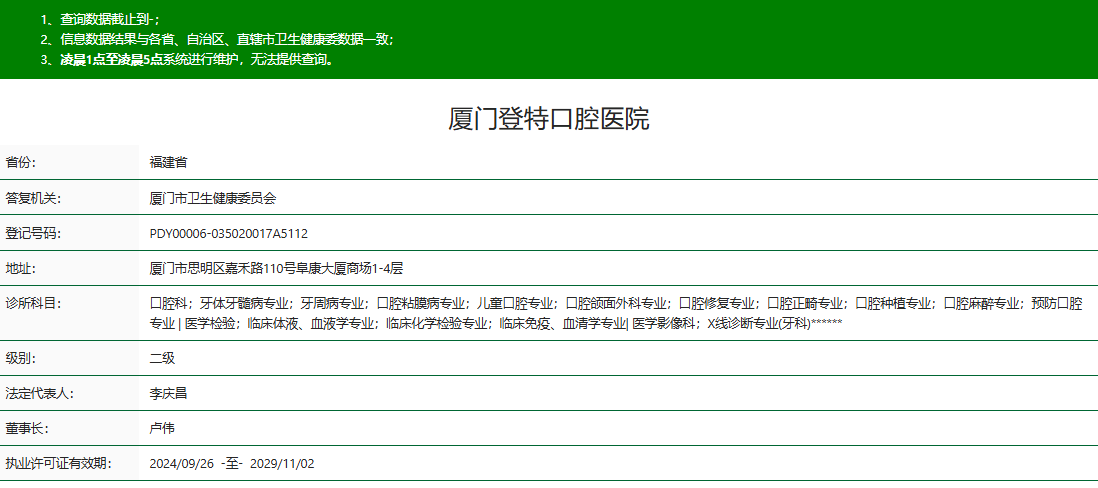Click the 诊所科目 label

click(x=34, y=303)
